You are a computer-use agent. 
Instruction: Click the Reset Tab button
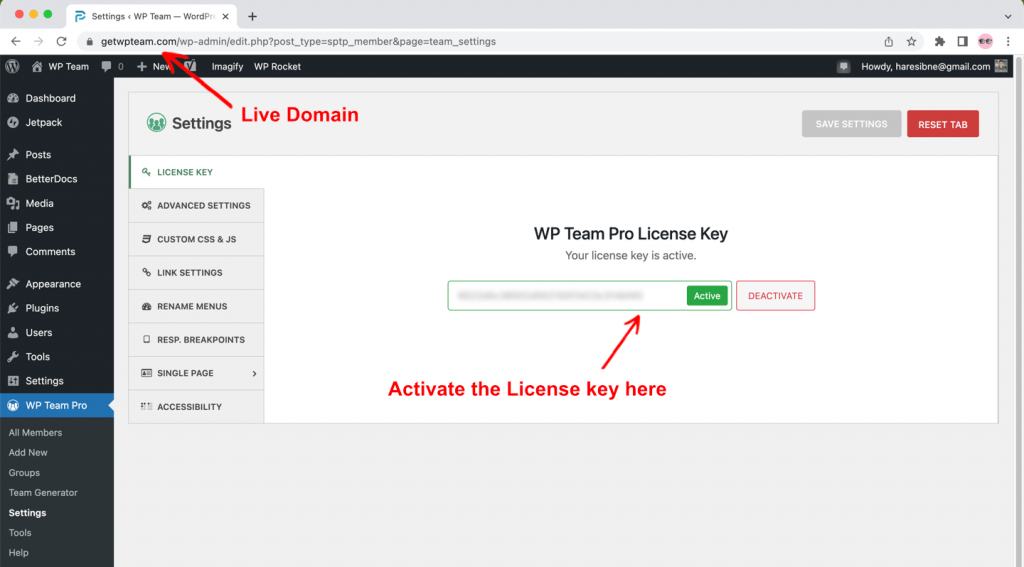[x=942, y=124]
